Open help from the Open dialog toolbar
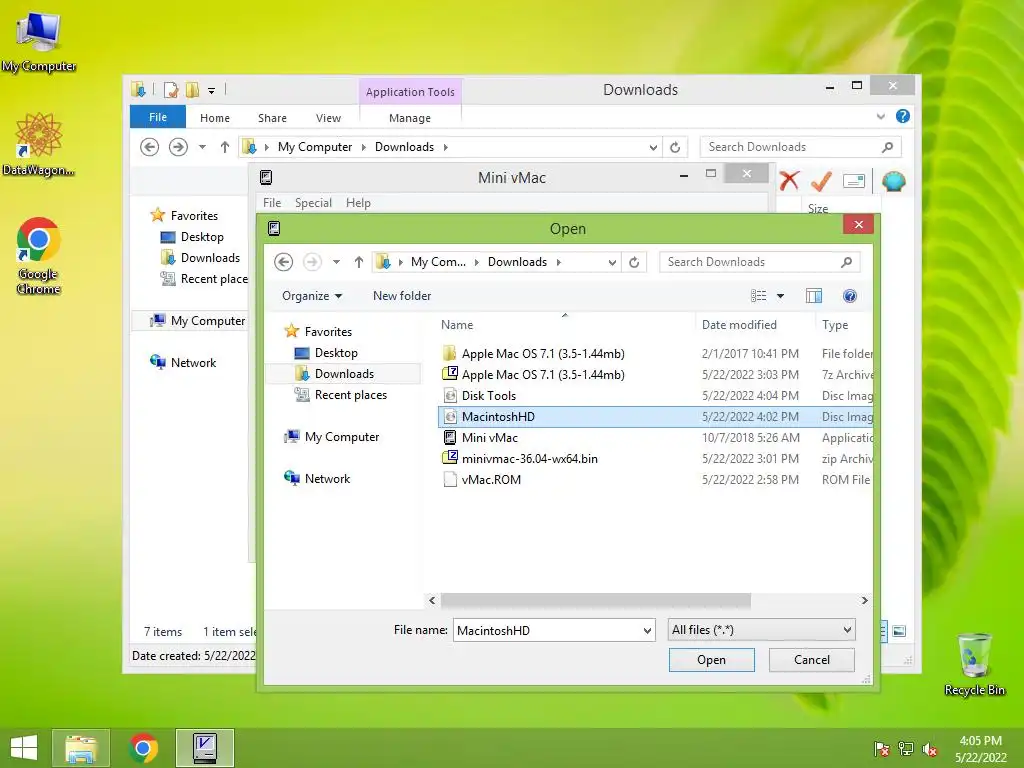The image size is (1024, 768). pos(850,296)
